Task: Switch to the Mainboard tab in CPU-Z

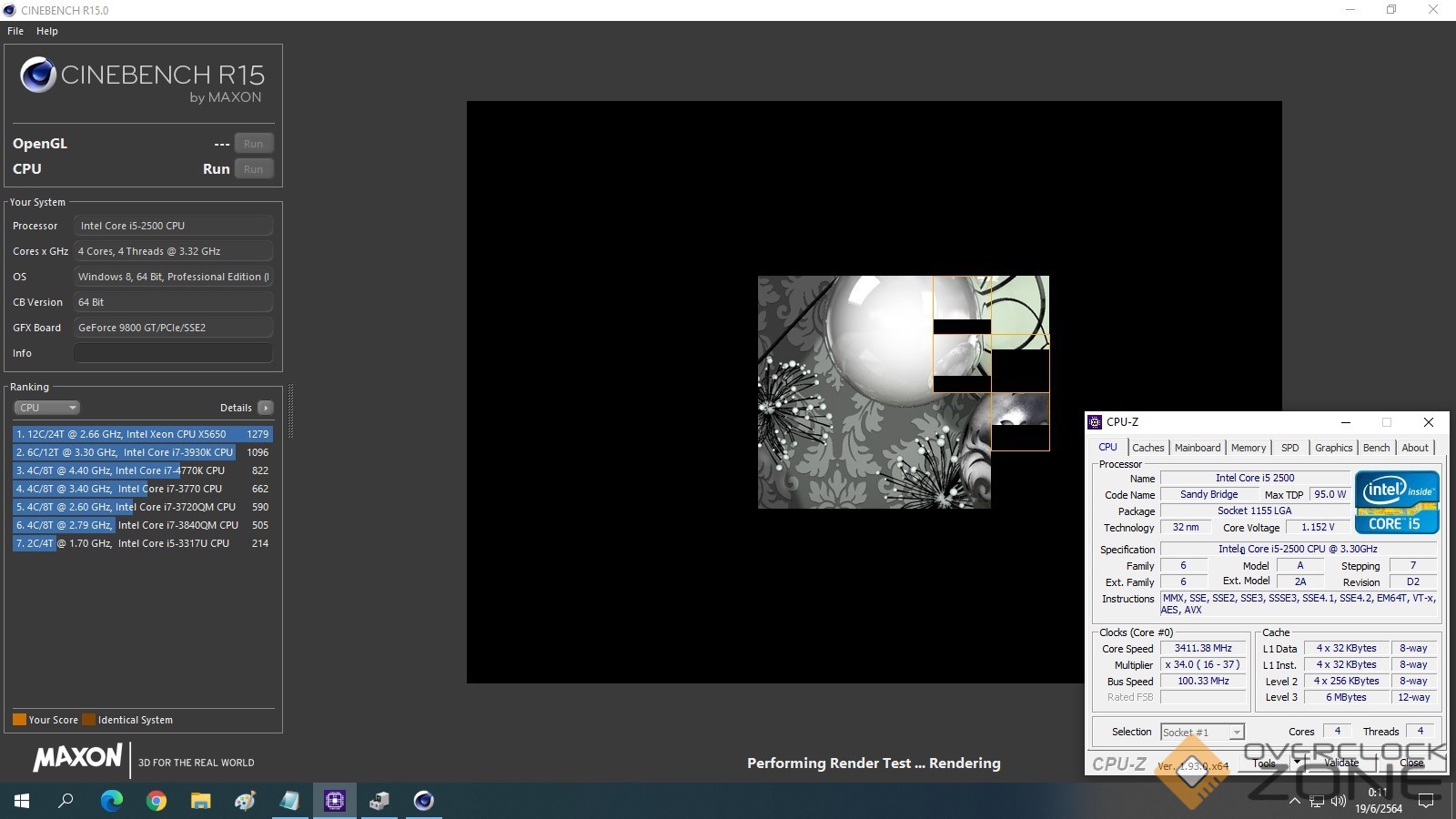Action: (1197, 448)
